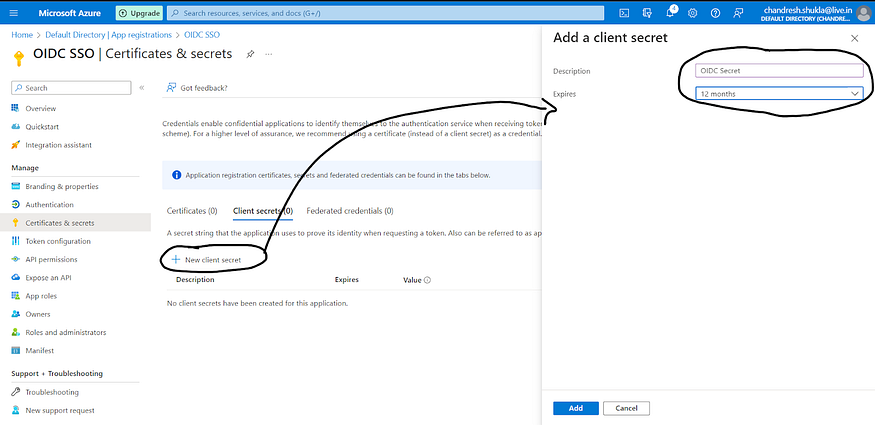This screenshot has width=875, height=425.
Task: Open the Authentication menu item
Action: click(x=49, y=205)
